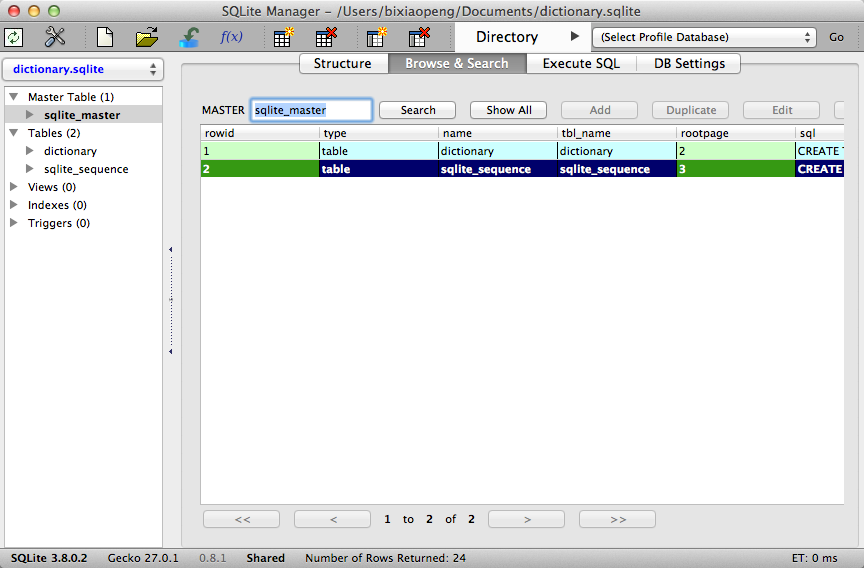Sort by the name column header
The image size is (864, 568).
[x=498, y=133]
